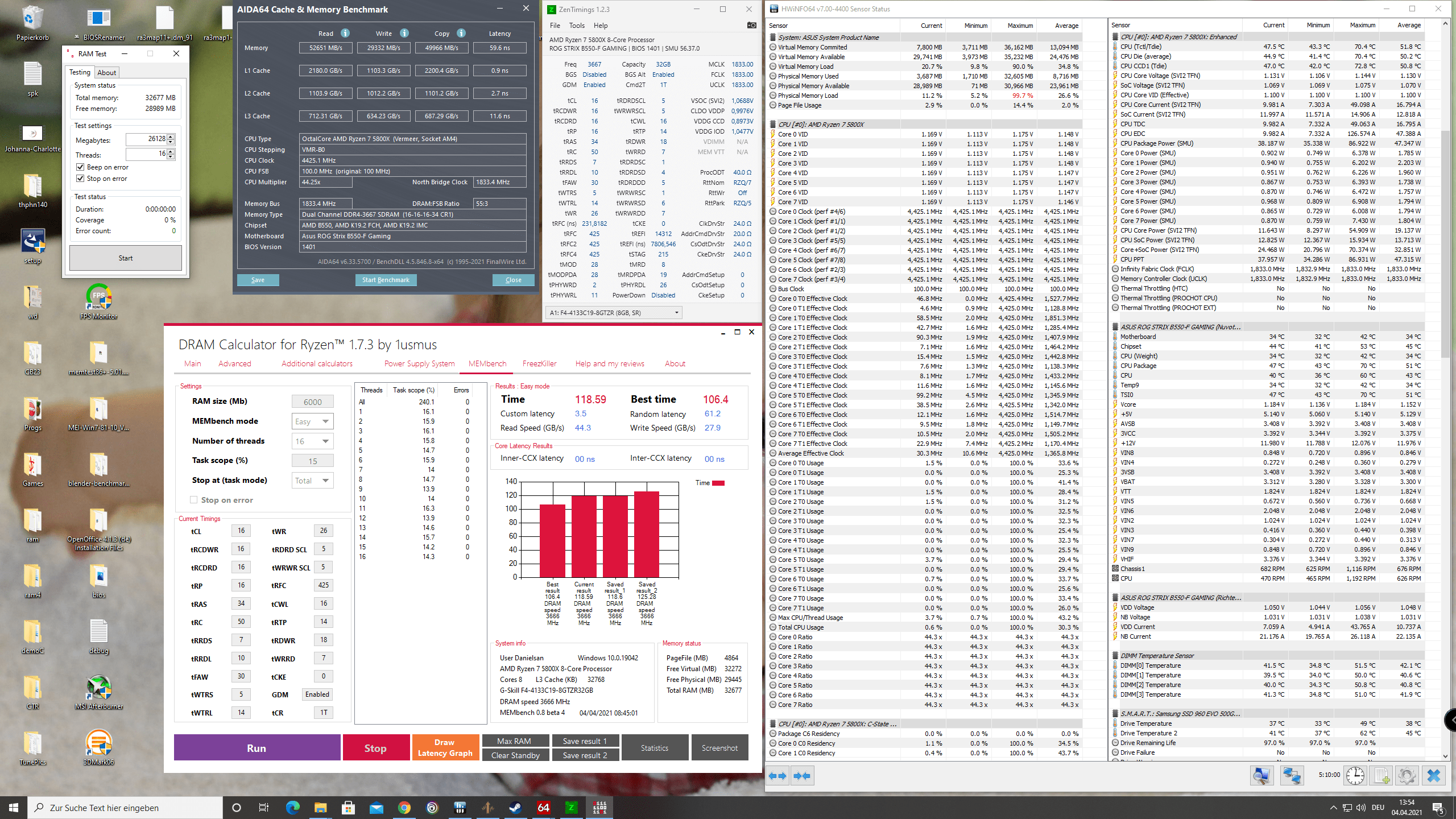Open DRAM Calculator FreezKiller tab

click(x=539, y=363)
